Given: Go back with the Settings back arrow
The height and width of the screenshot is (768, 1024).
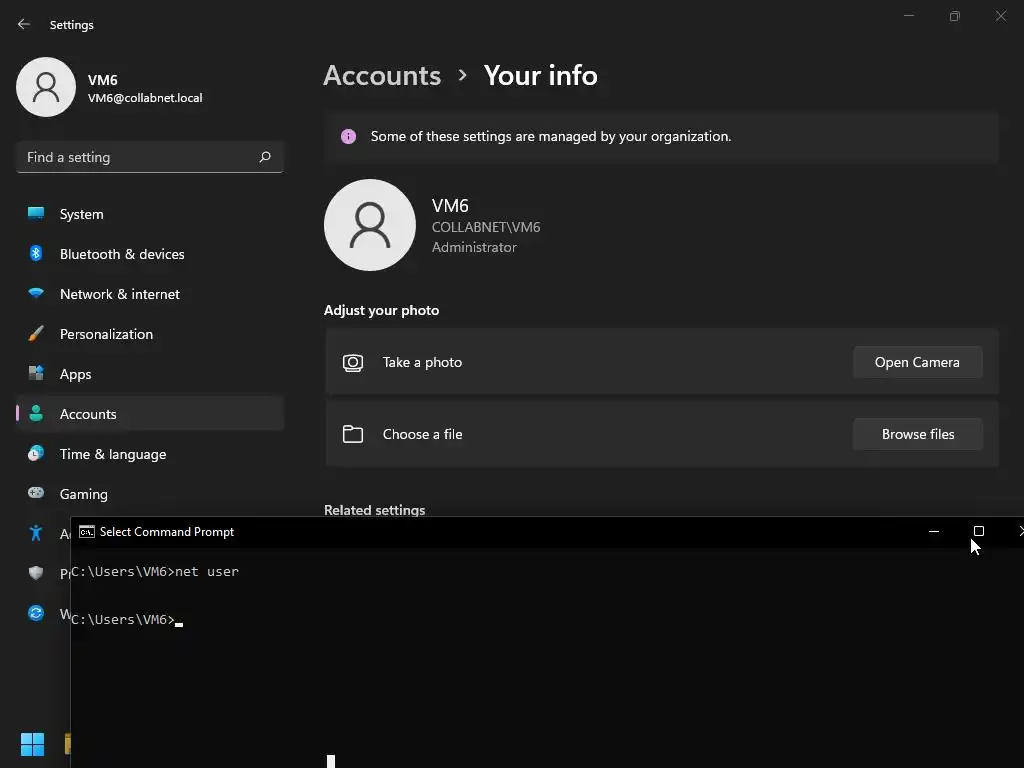Looking at the screenshot, I should (24, 24).
